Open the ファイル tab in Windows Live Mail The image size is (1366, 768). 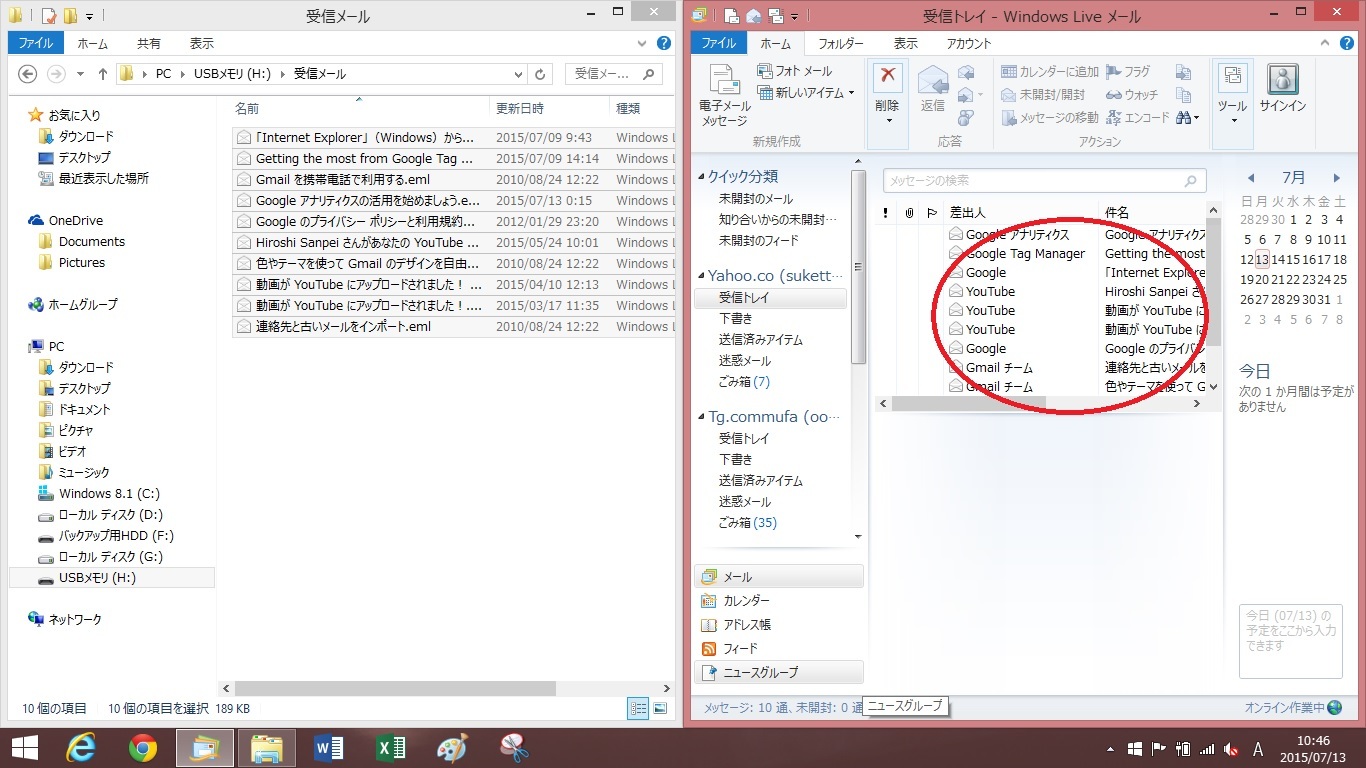pos(717,43)
